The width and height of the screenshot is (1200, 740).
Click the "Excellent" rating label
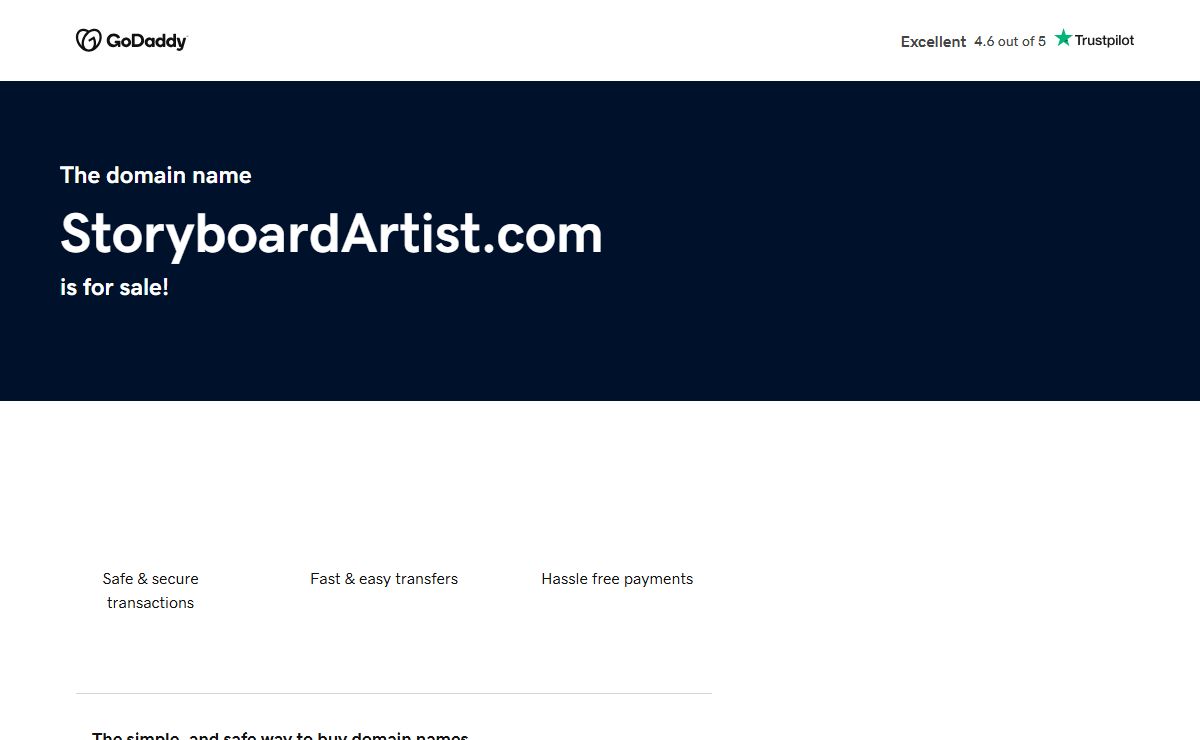[x=933, y=42]
